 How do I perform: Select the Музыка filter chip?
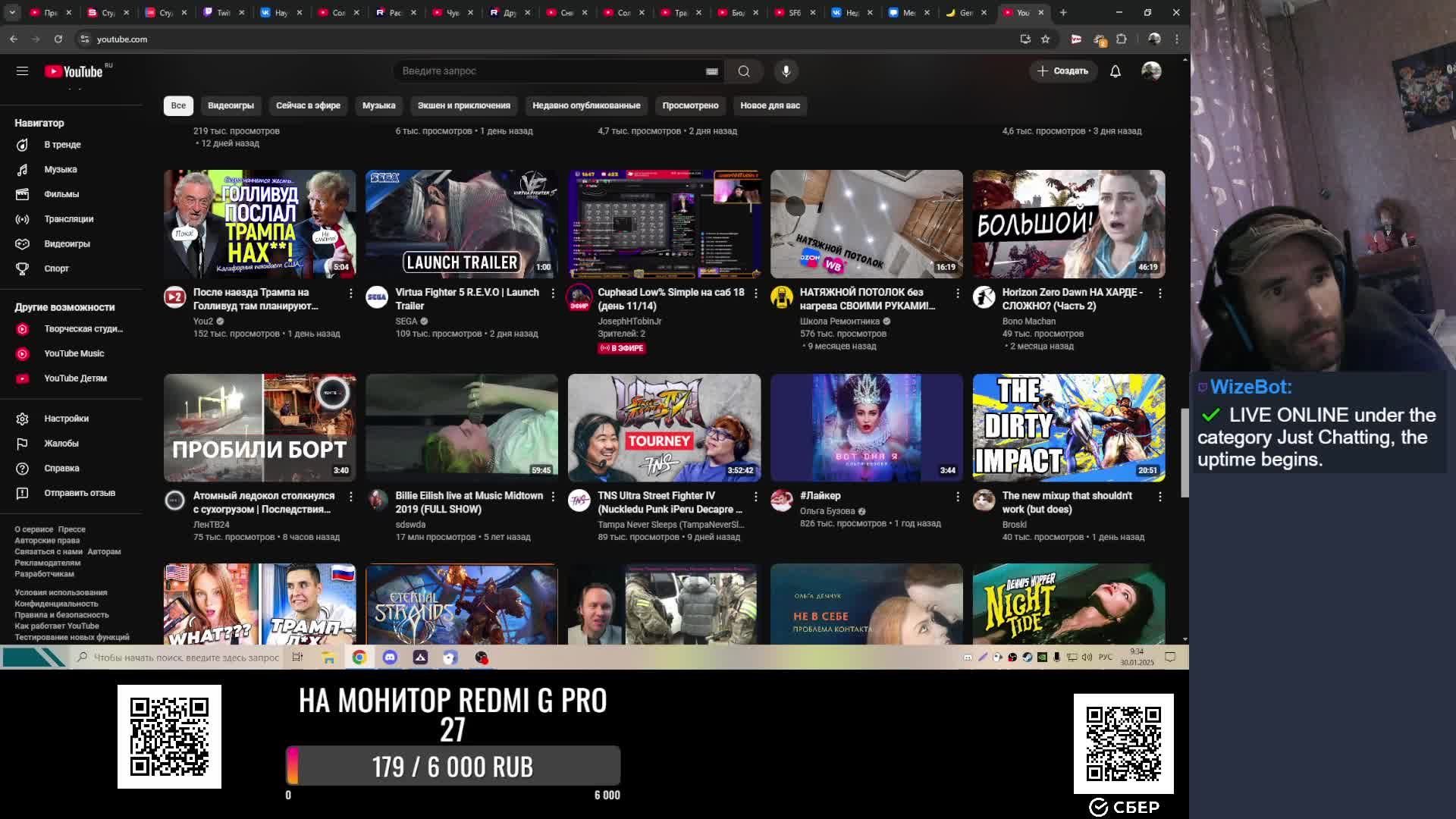[x=378, y=105]
